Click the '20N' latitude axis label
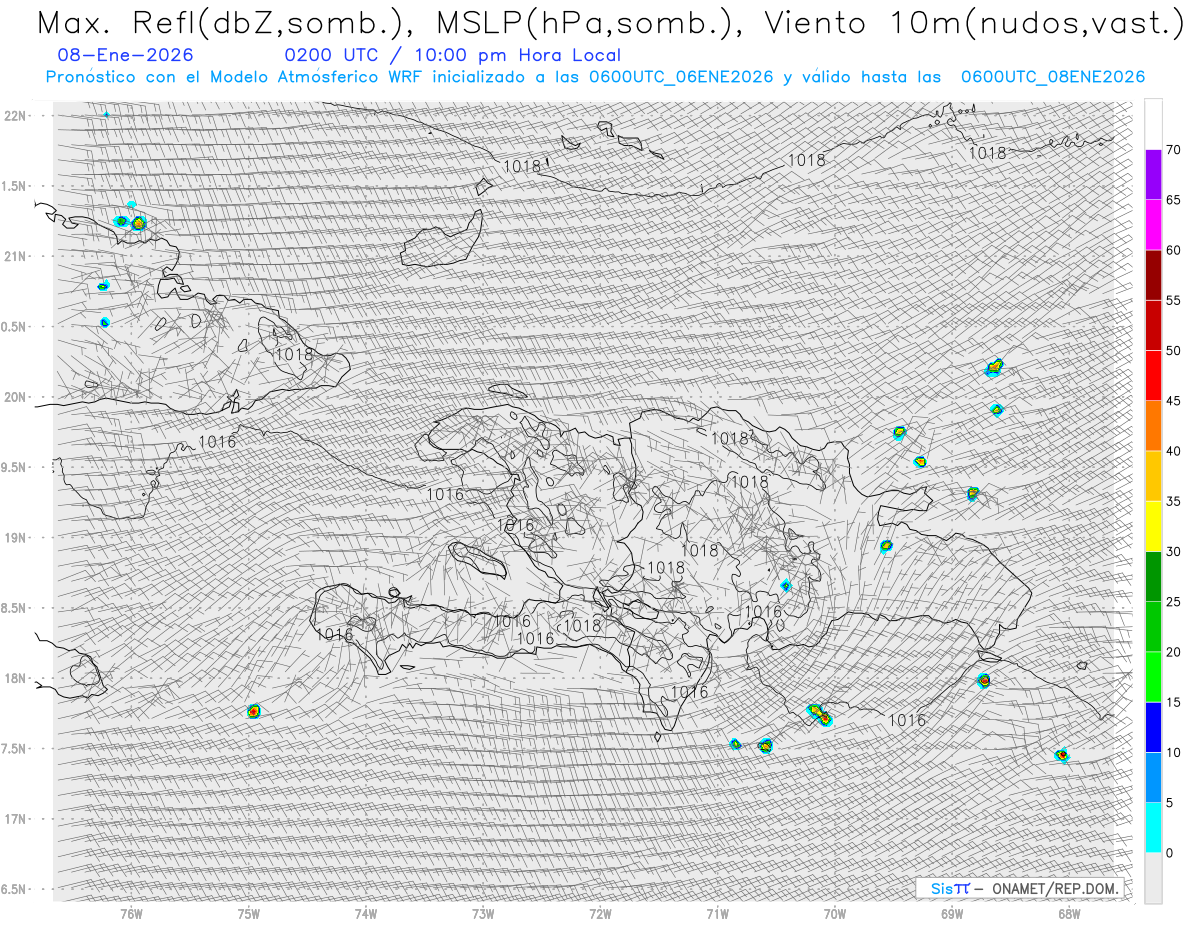1200x927 pixels. (x=14, y=397)
